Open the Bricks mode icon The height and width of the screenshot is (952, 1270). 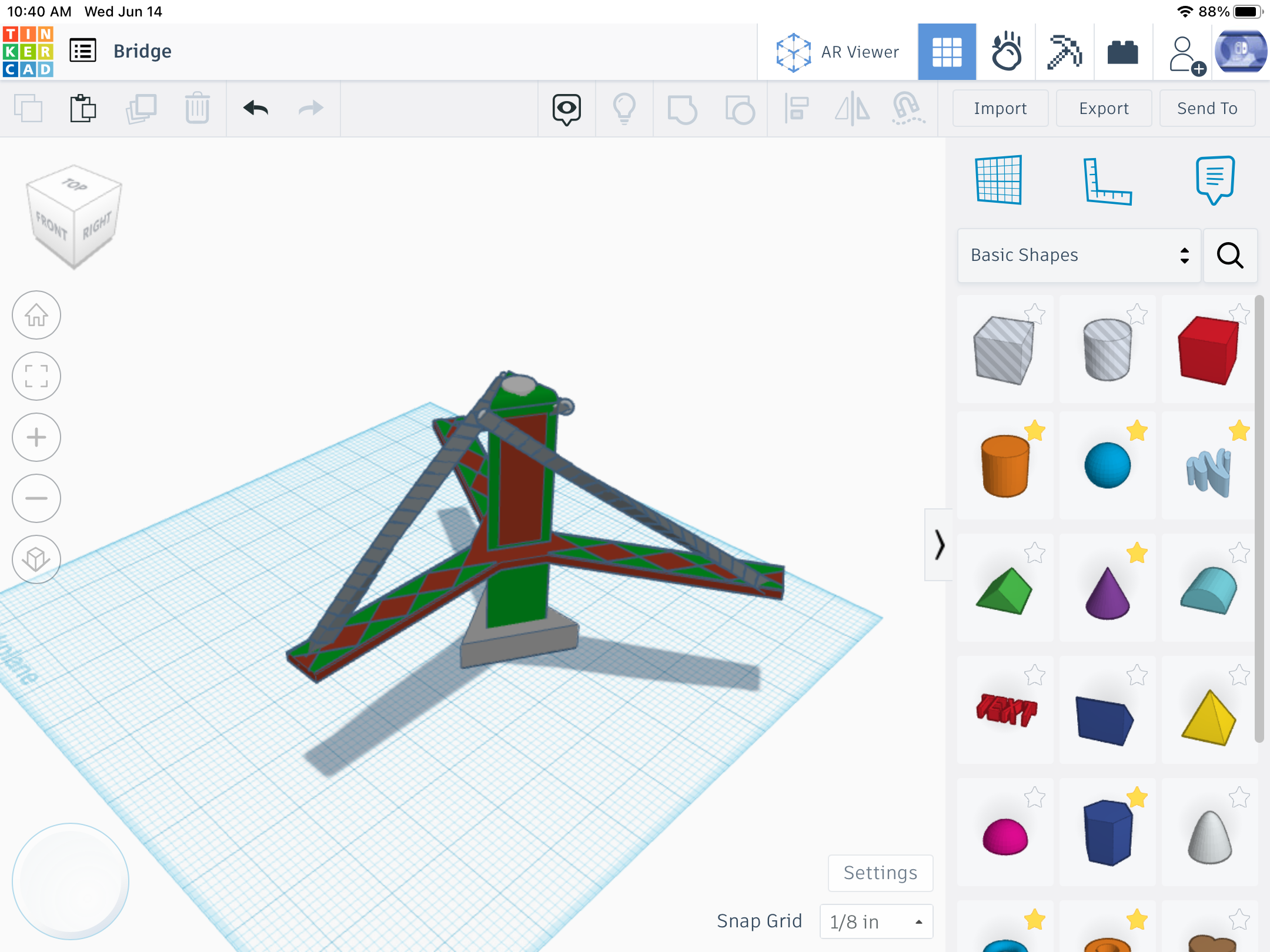coord(1122,52)
